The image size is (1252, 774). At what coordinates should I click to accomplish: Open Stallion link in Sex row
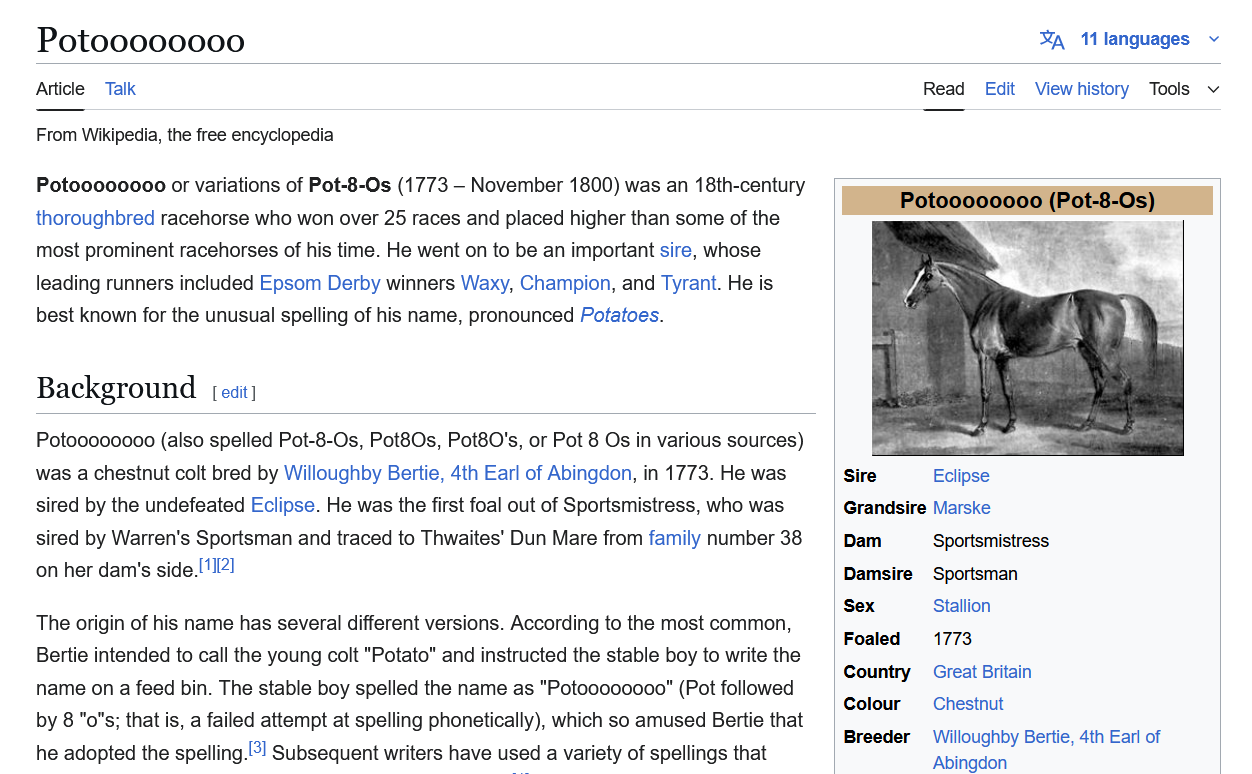tap(962, 606)
